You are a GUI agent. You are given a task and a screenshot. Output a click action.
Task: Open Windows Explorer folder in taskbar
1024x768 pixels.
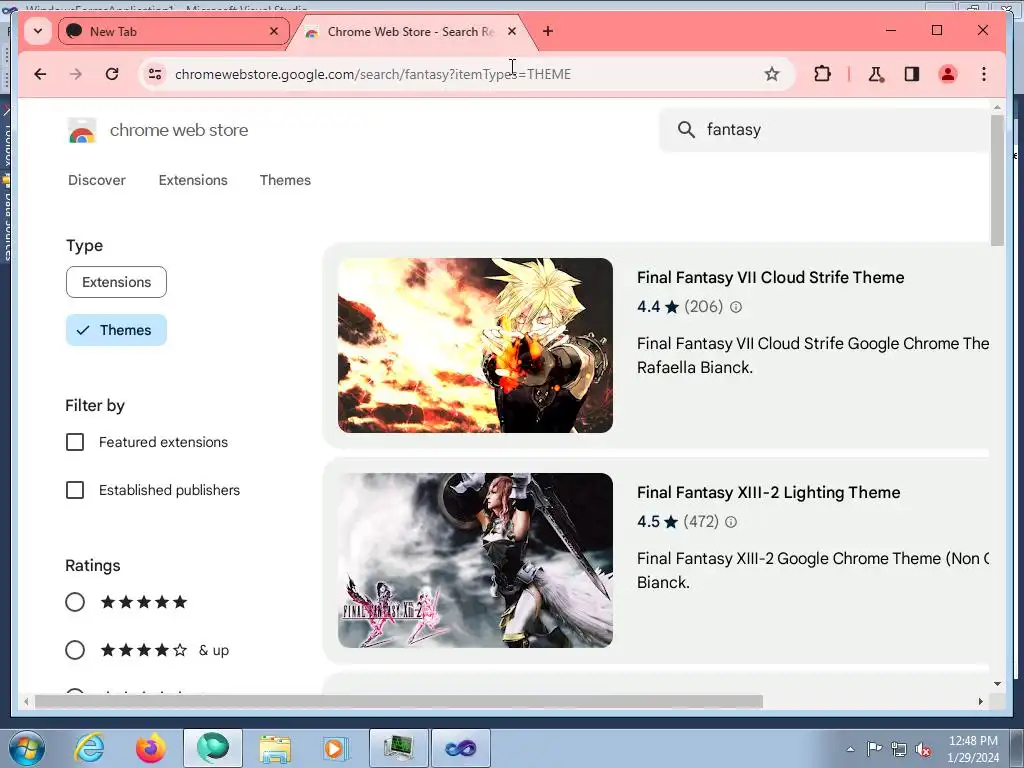pos(275,748)
